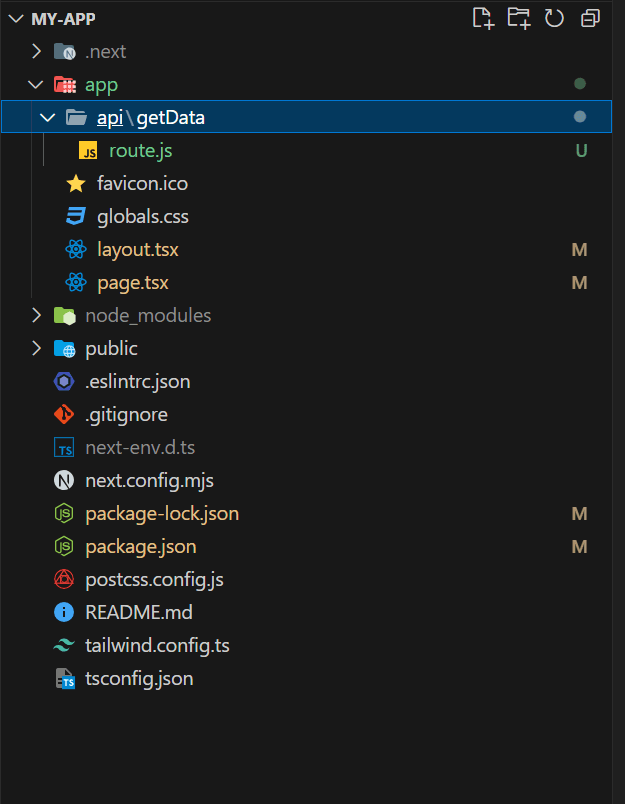Select the app folder name
This screenshot has height=804, width=625.
click(102, 86)
